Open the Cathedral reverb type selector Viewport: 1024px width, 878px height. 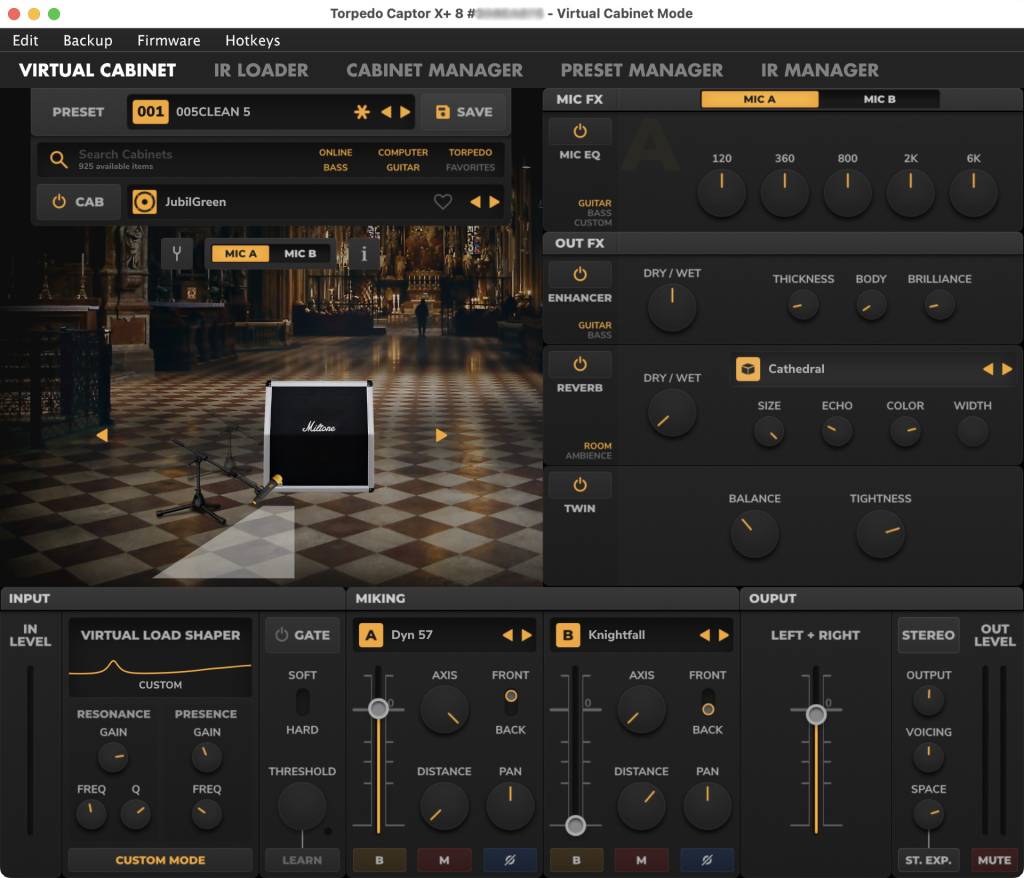point(874,369)
